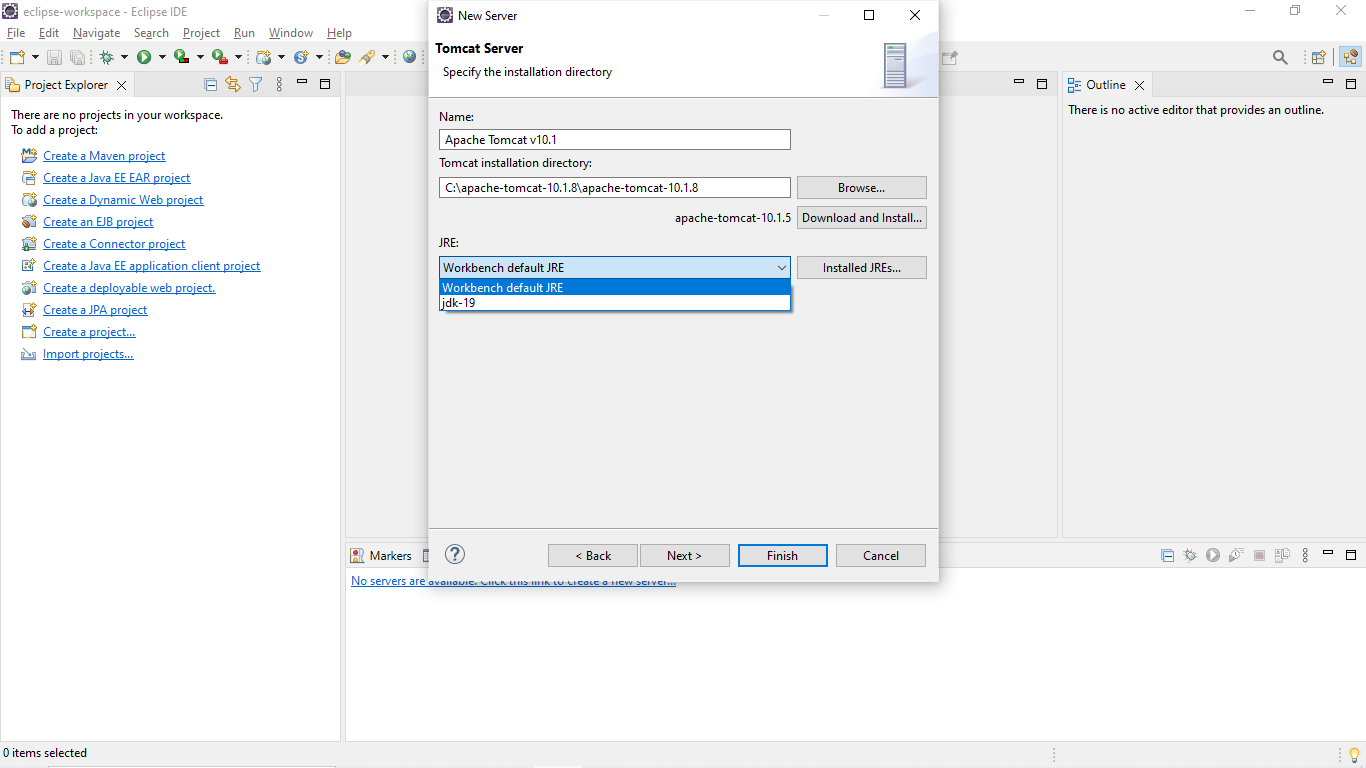This screenshot has height=768, width=1366.
Task: Click the Save icon in the toolbar
Action: 54,57
